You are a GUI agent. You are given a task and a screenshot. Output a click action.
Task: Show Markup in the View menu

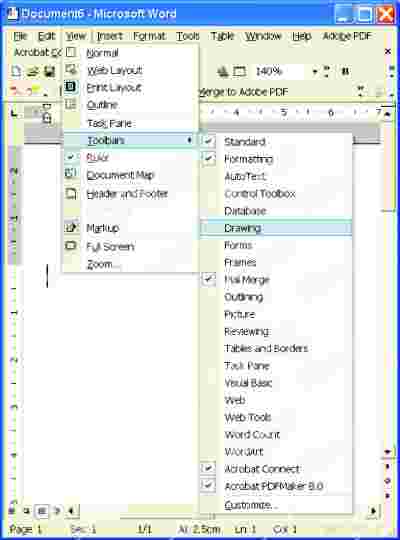131,228
